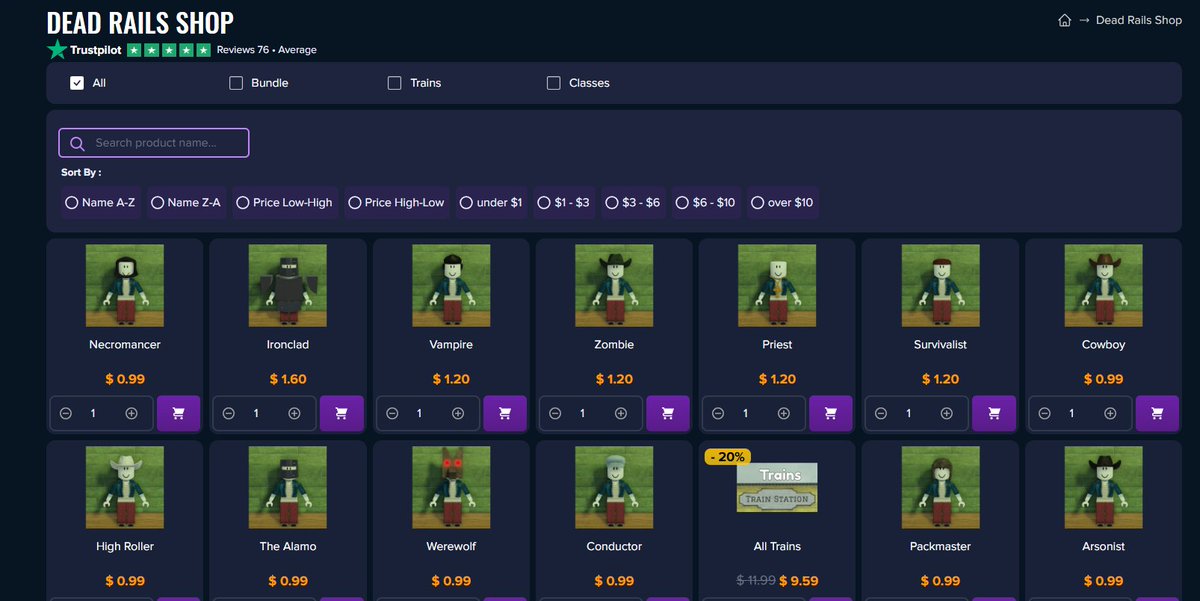Click the Reviews 76 • Average text

(267, 50)
